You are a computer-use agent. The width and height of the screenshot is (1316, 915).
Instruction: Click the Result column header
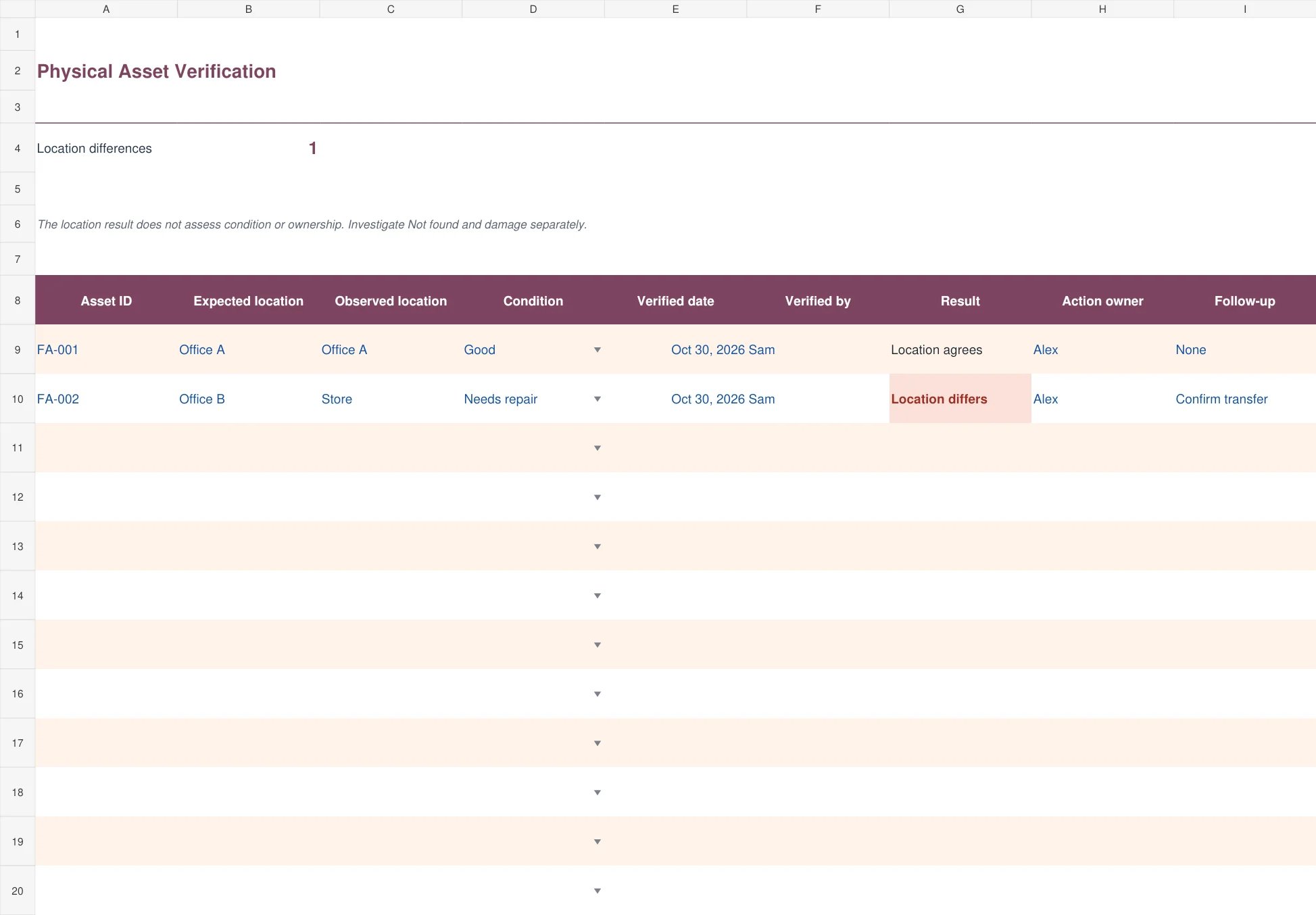(960, 301)
